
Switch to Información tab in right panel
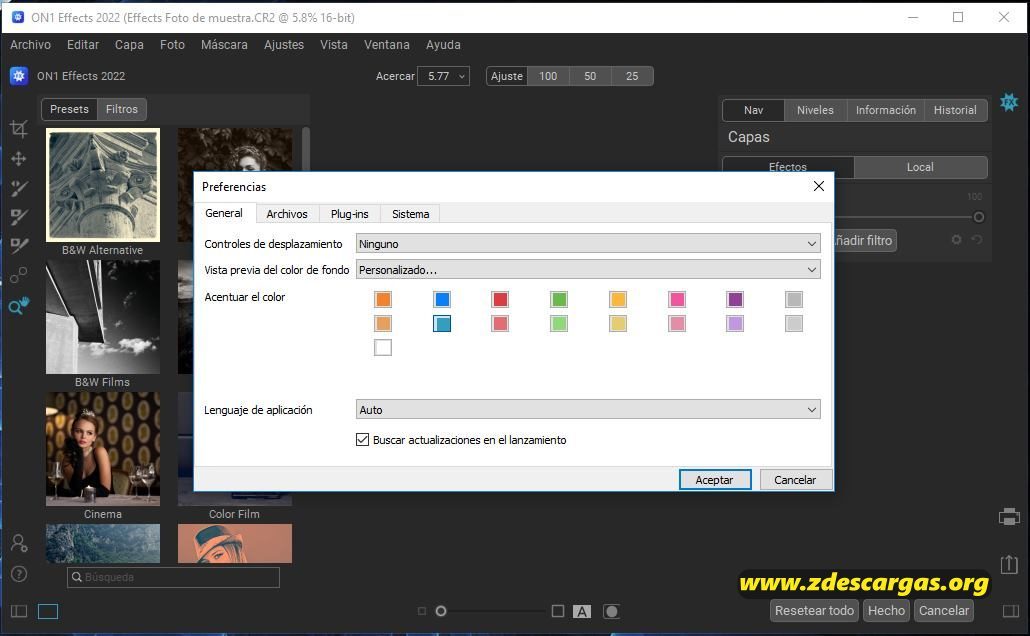885,110
